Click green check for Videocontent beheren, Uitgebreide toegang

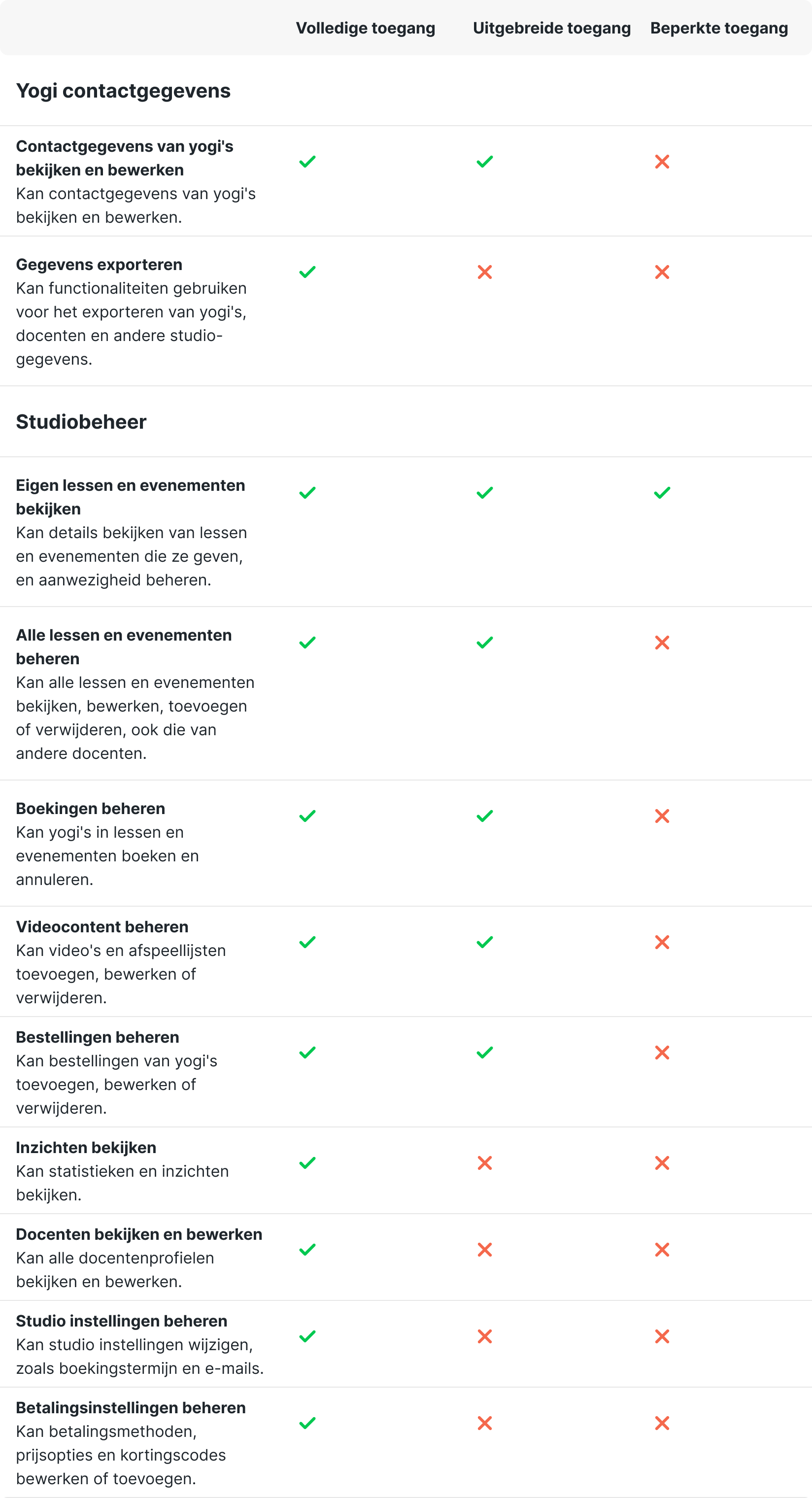(x=484, y=942)
